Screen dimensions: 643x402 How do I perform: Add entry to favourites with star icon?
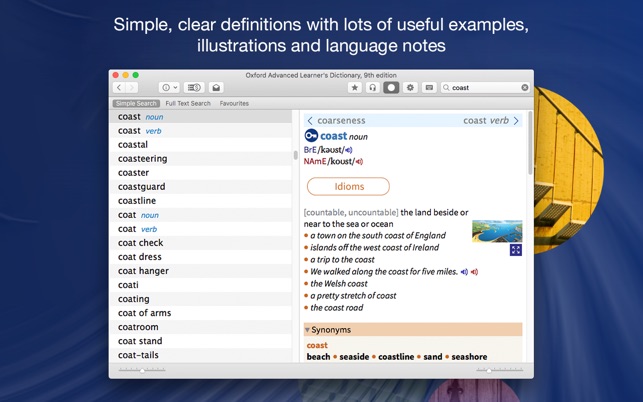point(355,87)
